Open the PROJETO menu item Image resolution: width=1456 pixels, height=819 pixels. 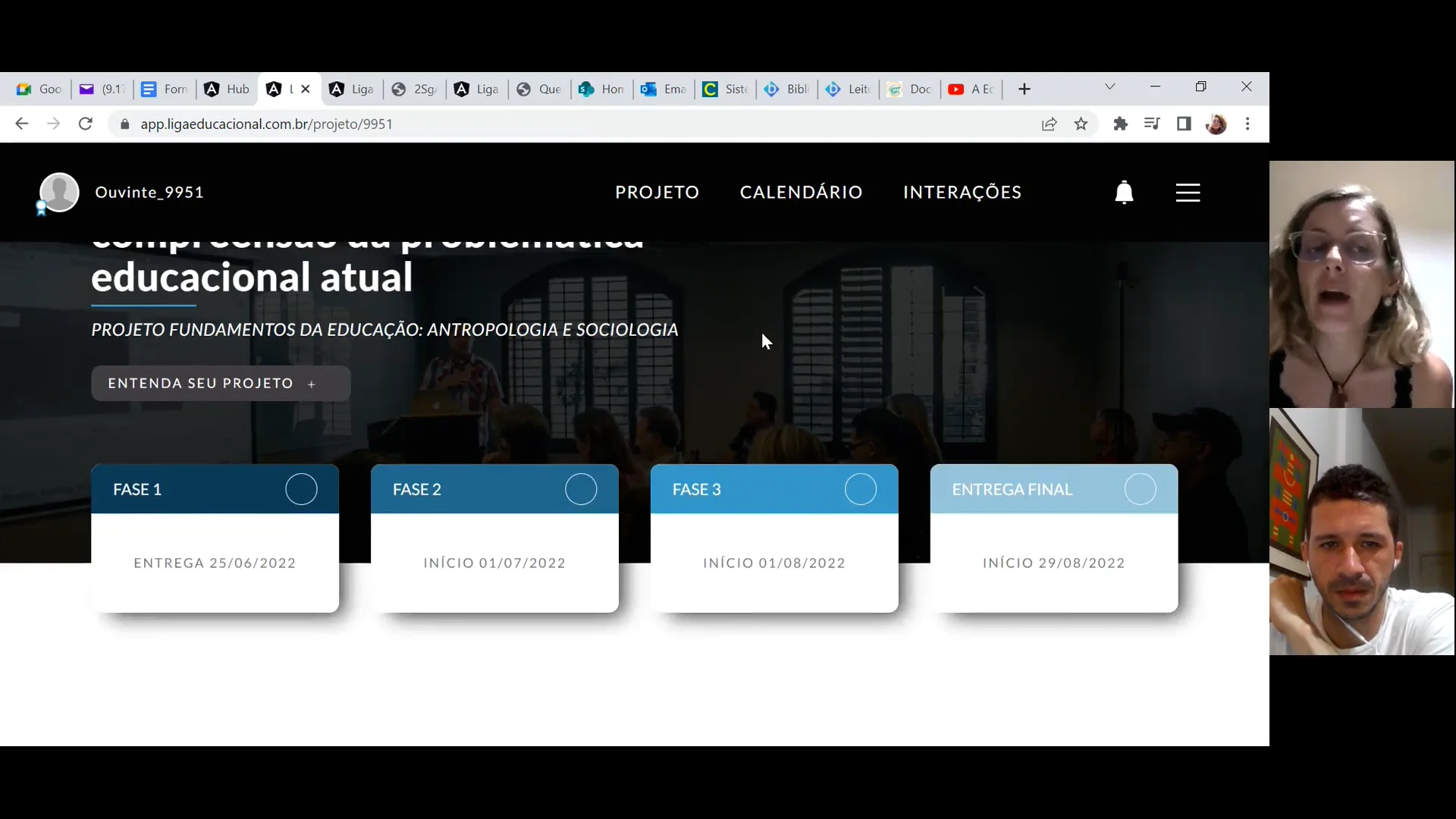pos(657,192)
